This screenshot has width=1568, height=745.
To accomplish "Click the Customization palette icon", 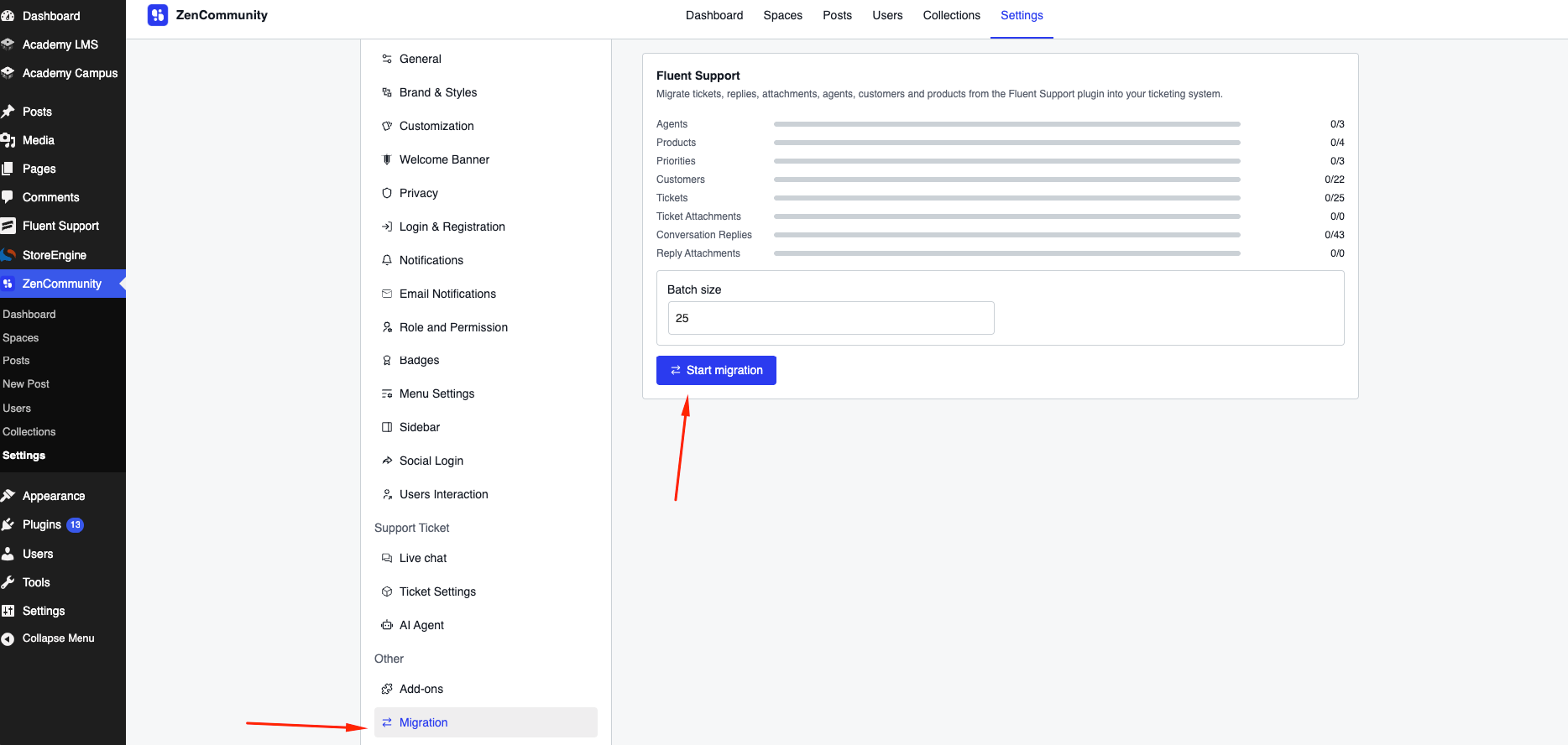I will [x=387, y=126].
